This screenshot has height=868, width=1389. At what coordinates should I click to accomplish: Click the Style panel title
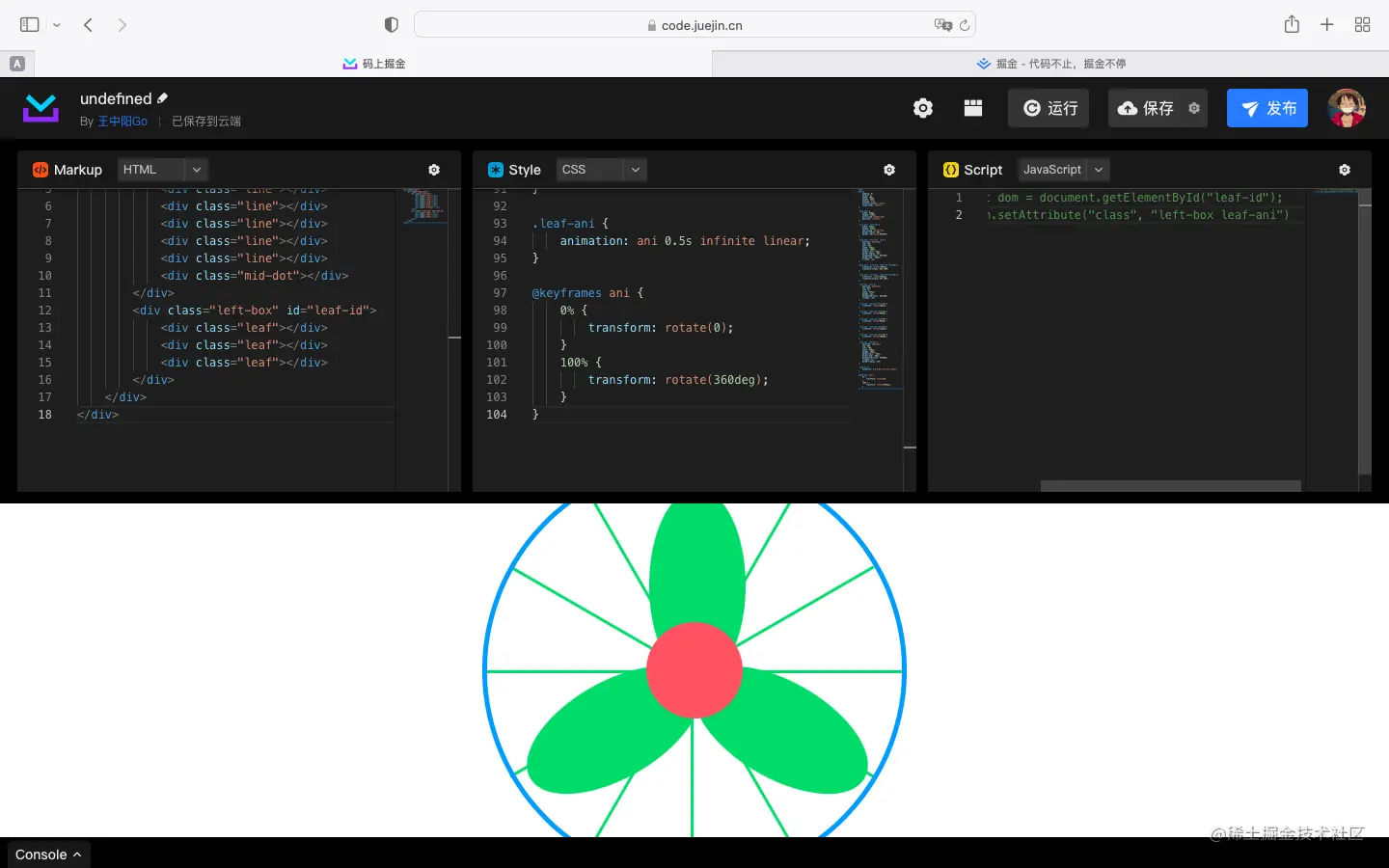[525, 170]
